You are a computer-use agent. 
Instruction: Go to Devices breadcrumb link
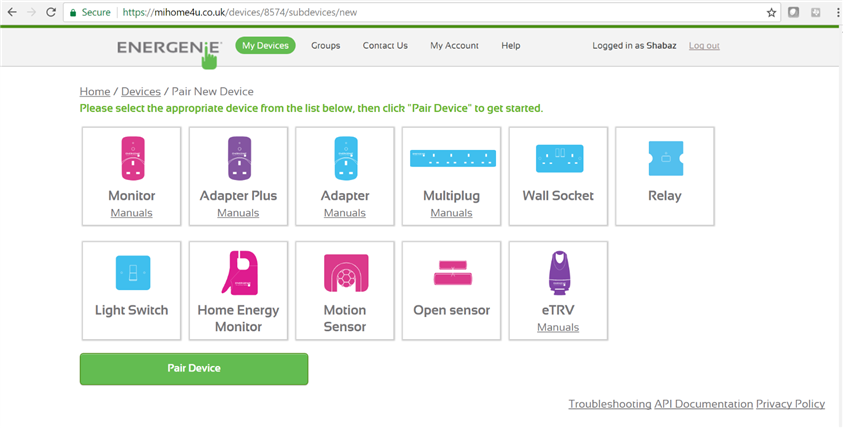[x=141, y=91]
